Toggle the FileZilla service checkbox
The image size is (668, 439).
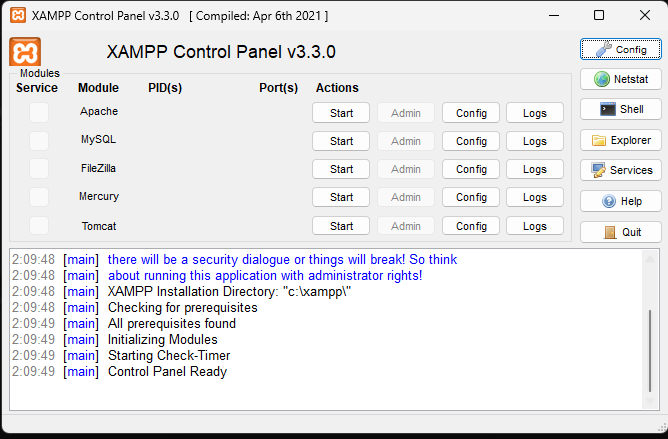tap(38, 169)
